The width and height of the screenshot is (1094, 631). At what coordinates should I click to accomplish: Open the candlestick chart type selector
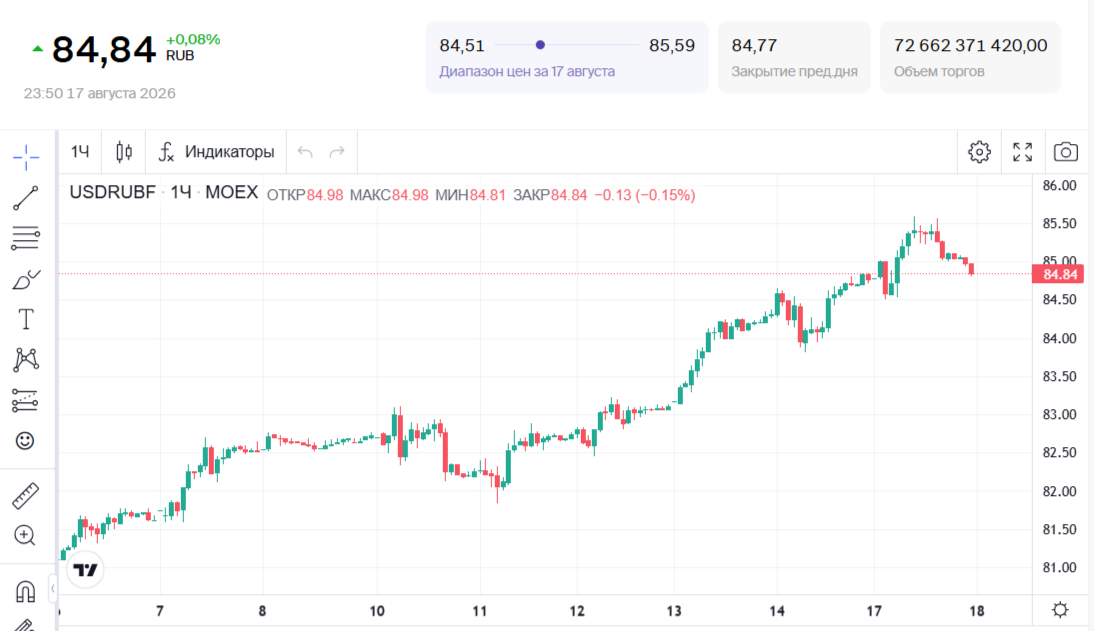(x=124, y=151)
